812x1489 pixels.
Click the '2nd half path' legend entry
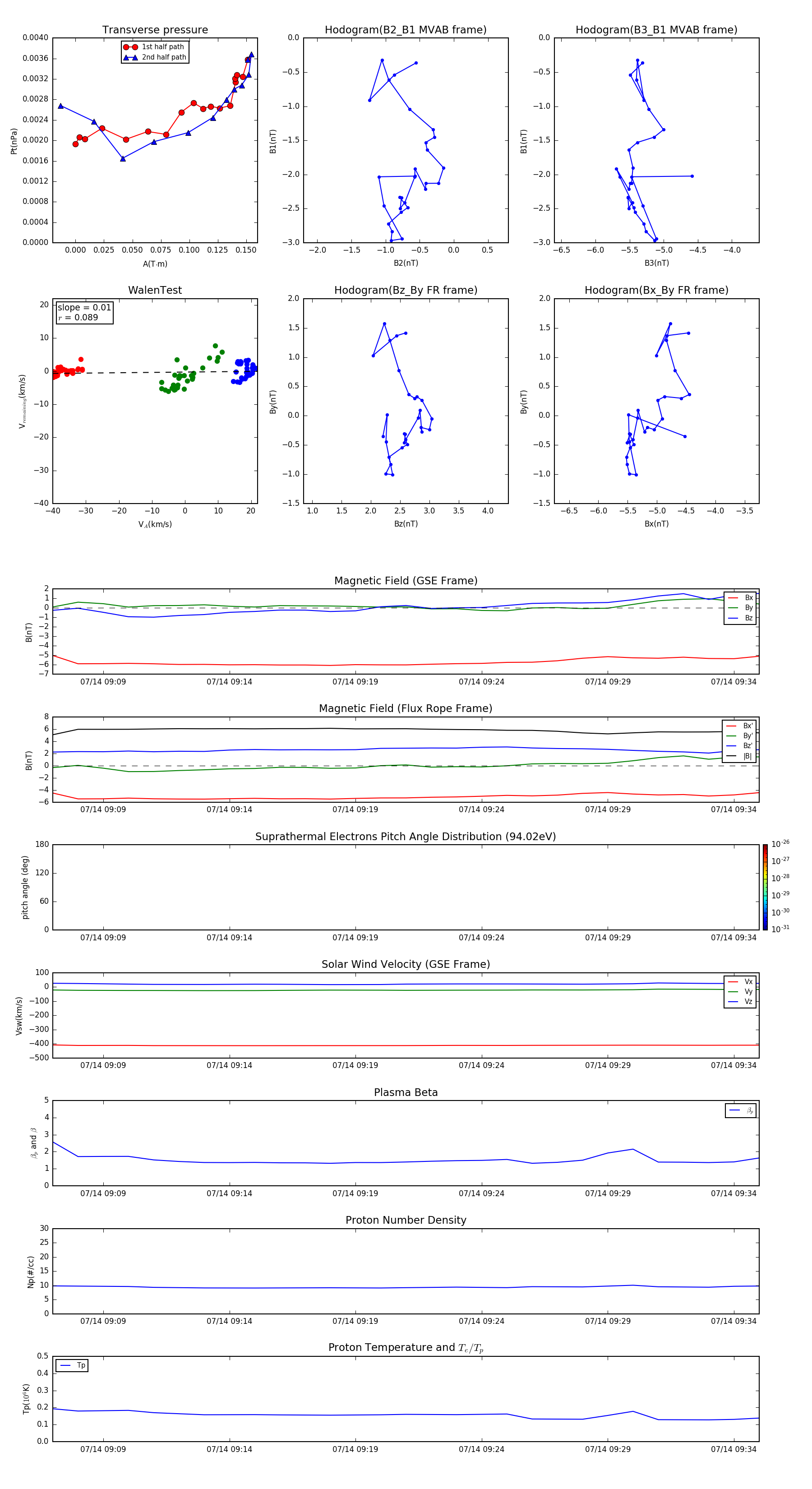tap(155, 57)
